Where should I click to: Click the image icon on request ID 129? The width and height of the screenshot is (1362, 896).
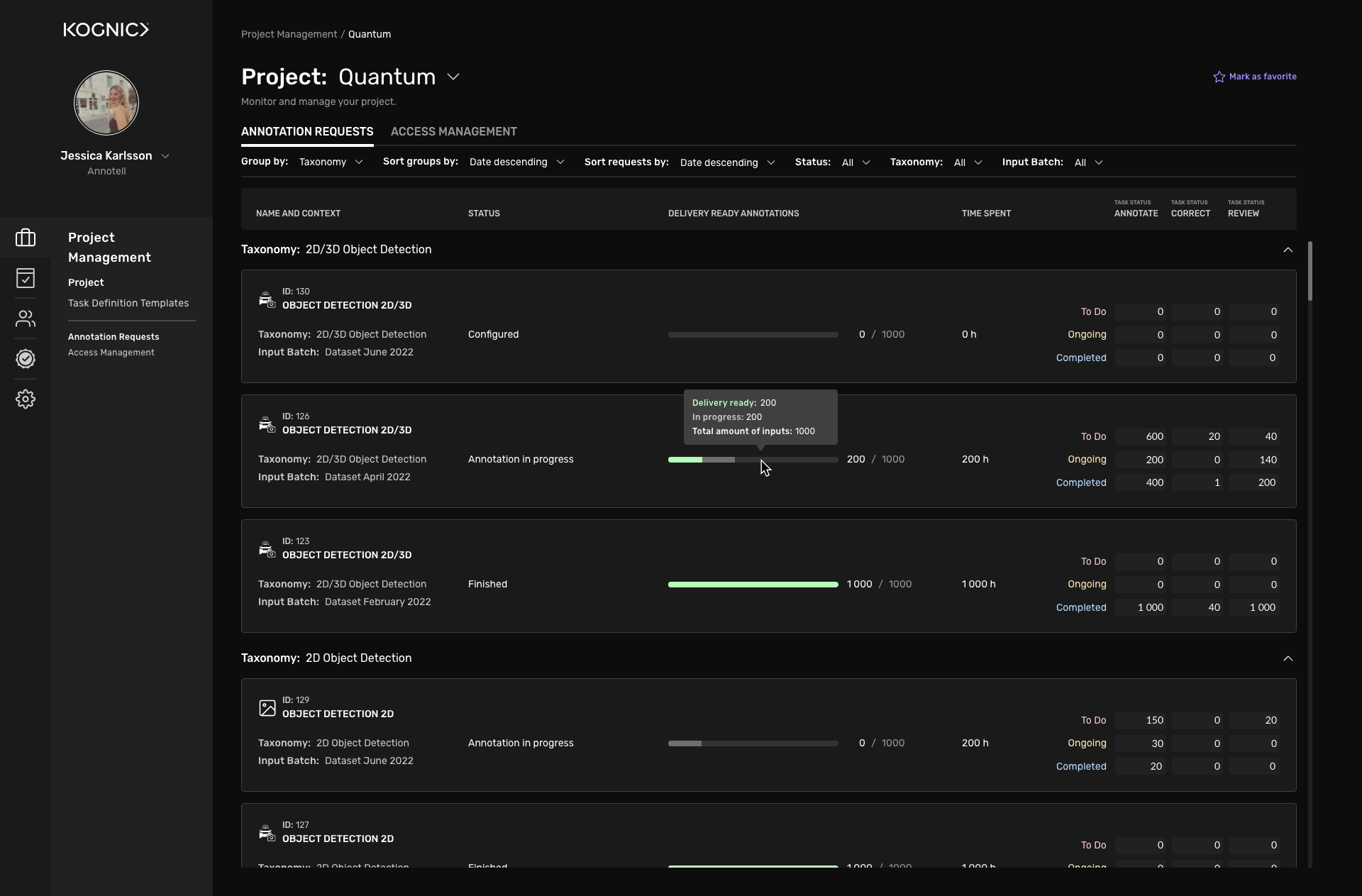[266, 708]
